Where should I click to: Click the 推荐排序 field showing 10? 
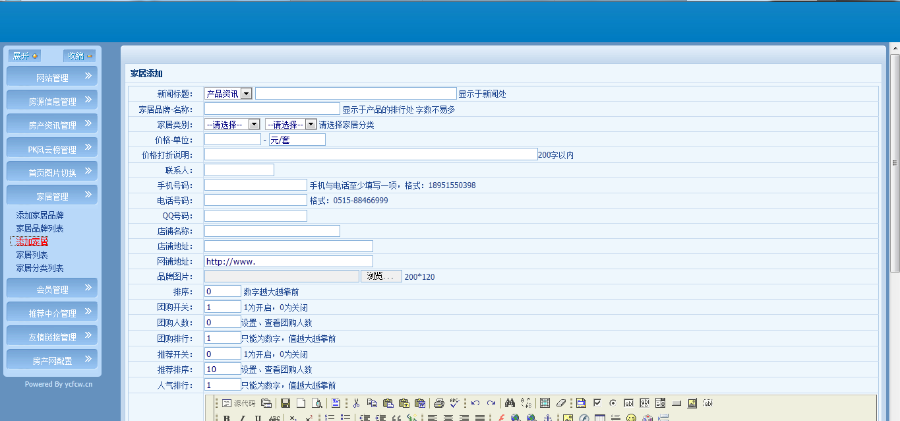222,369
